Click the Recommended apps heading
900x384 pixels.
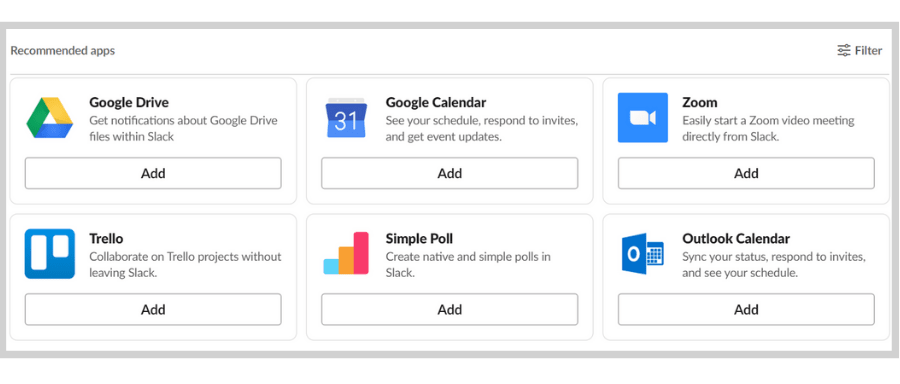click(63, 51)
